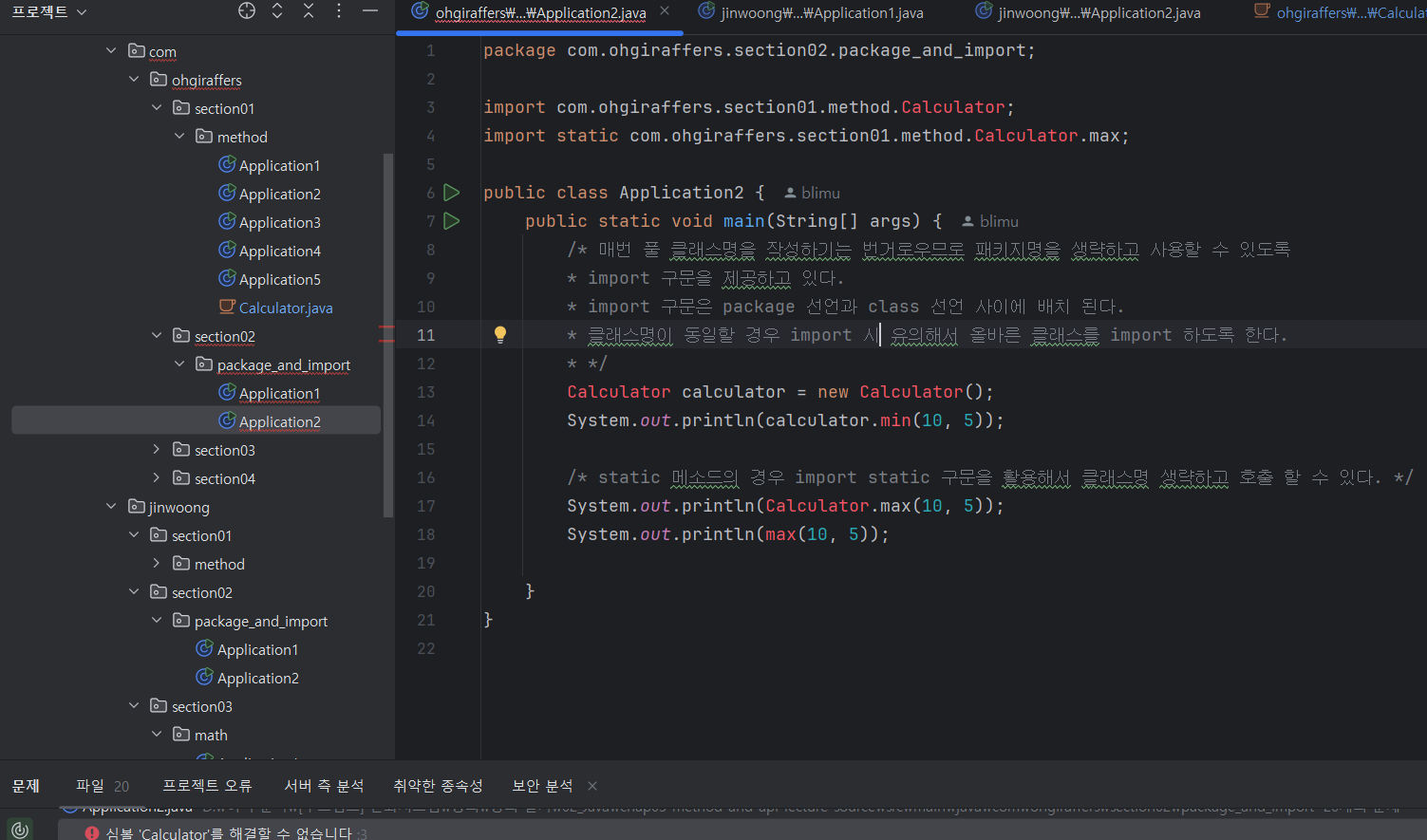Viewport: 1427px width, 840px height.
Task: Open the 서버 측 분석 tab
Action: (x=324, y=786)
